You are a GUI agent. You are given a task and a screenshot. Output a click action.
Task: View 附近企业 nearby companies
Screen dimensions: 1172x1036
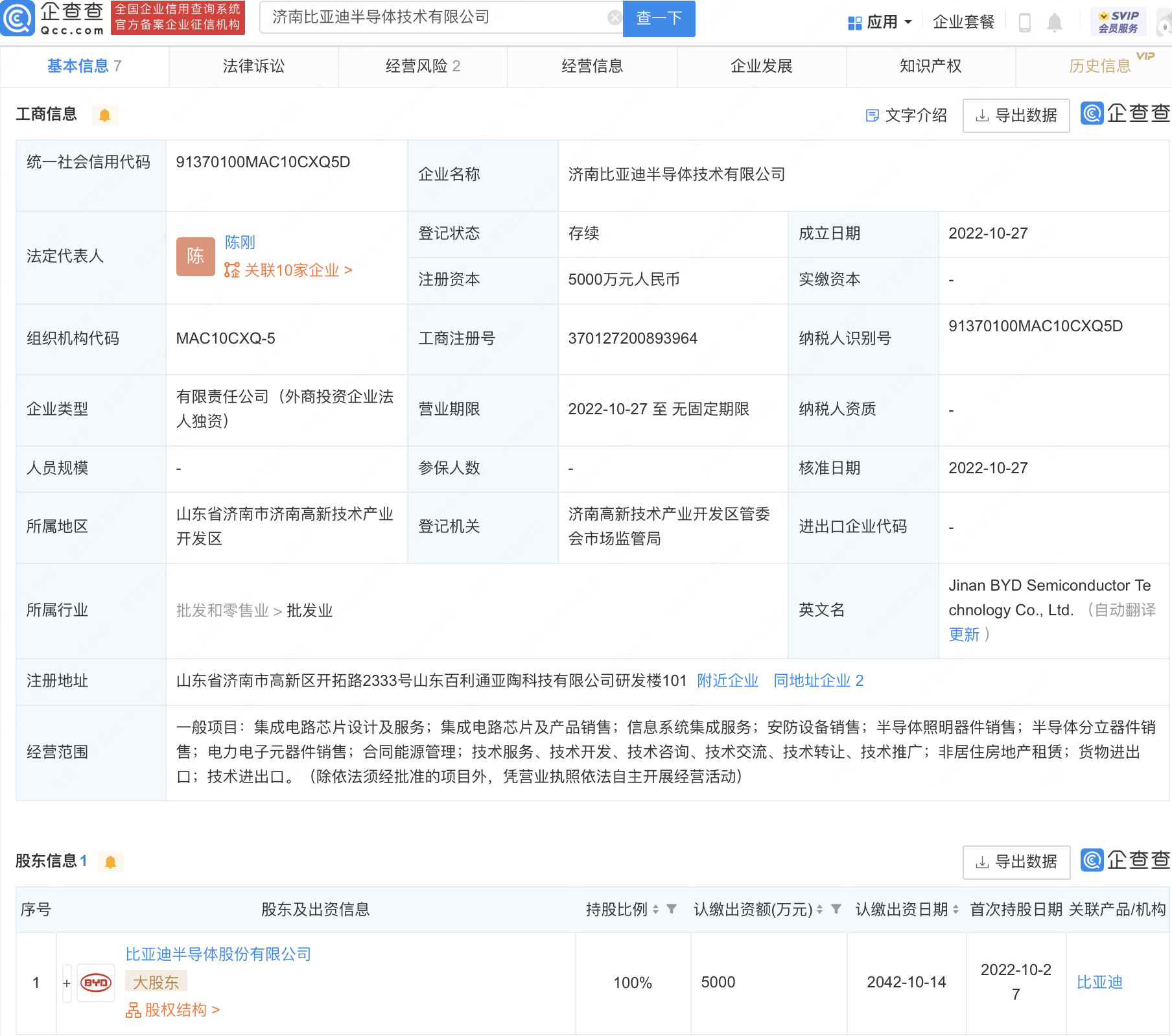[x=727, y=681]
